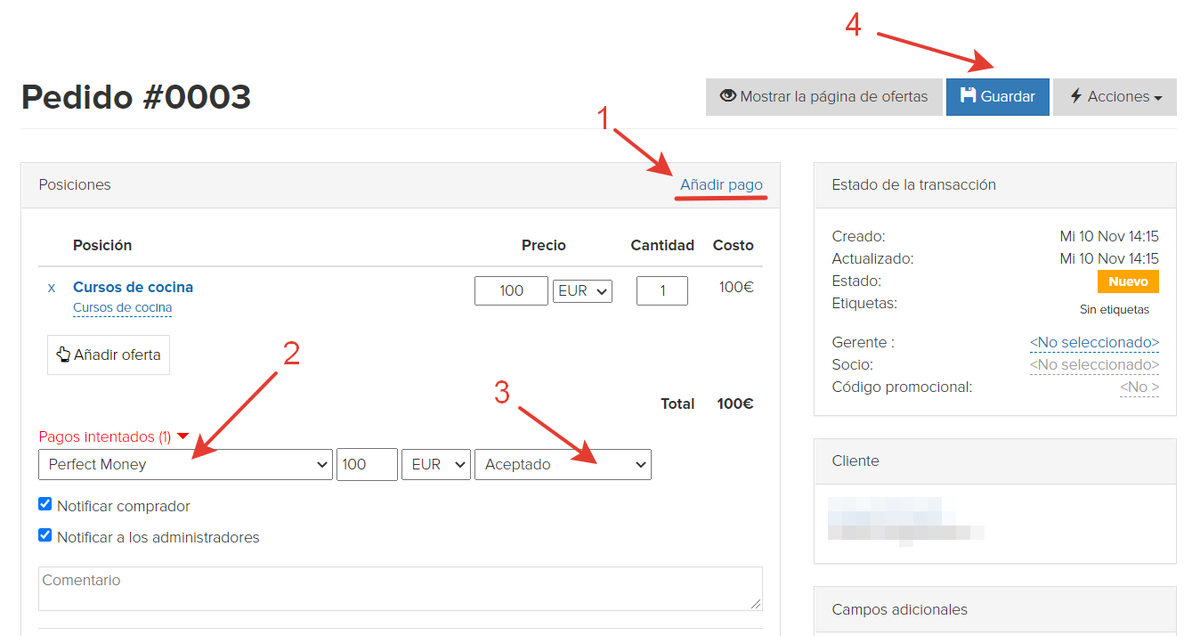Screen dimensions: 1200x636
Task: Remove Cursos de cocina position with x
Action: (52, 288)
